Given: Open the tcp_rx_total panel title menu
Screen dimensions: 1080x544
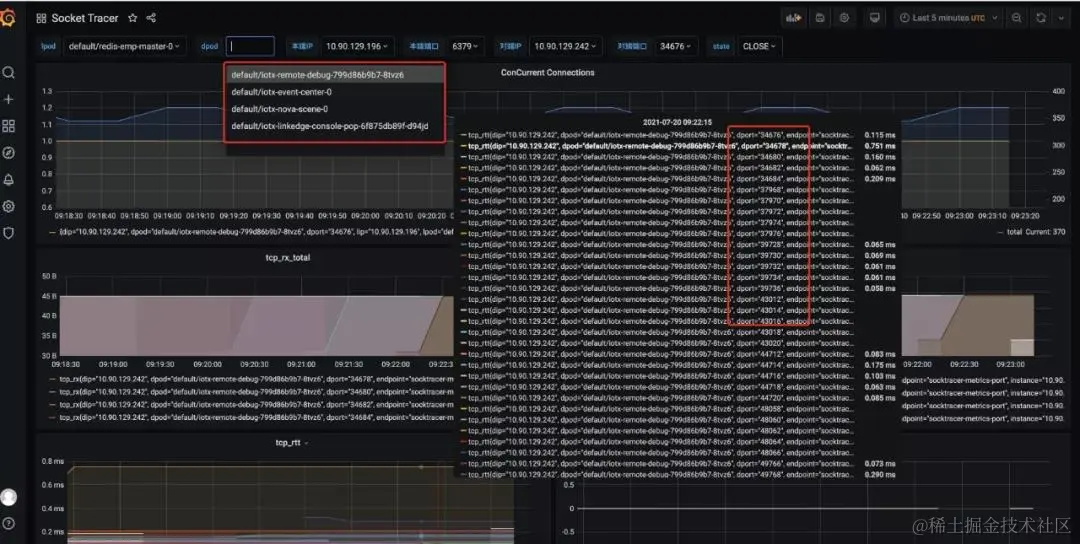Looking at the screenshot, I should 288,258.
